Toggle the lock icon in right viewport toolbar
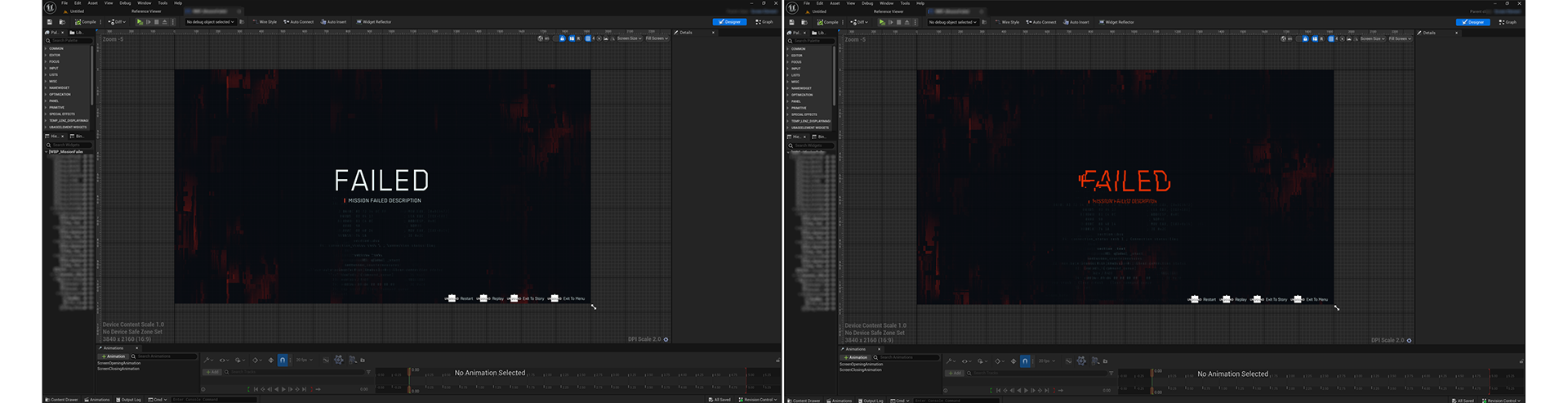The image size is (1568, 403). (1305, 38)
